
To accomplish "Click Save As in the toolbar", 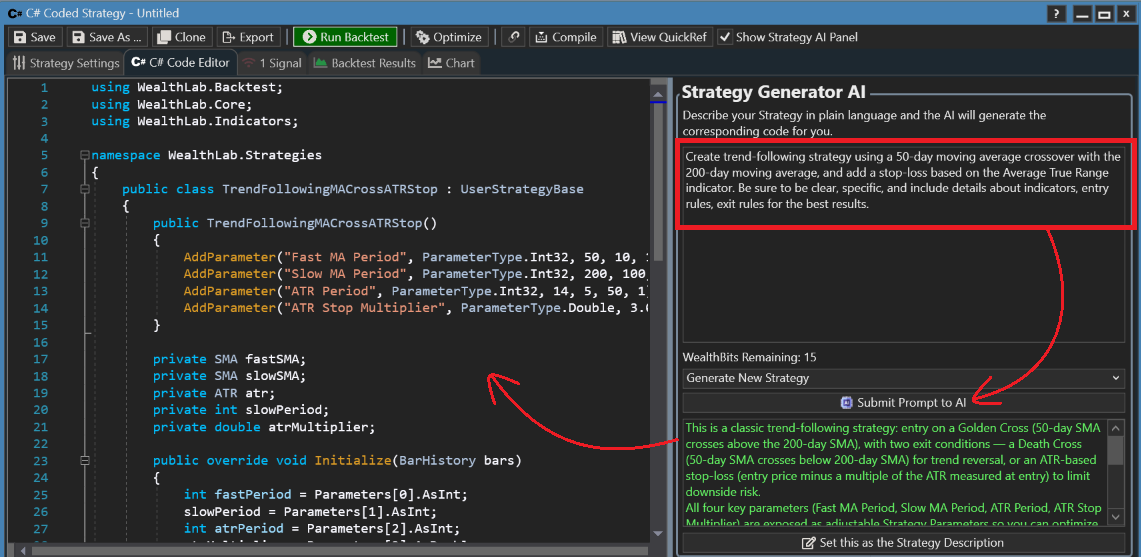I will pyautogui.click(x=108, y=37).
